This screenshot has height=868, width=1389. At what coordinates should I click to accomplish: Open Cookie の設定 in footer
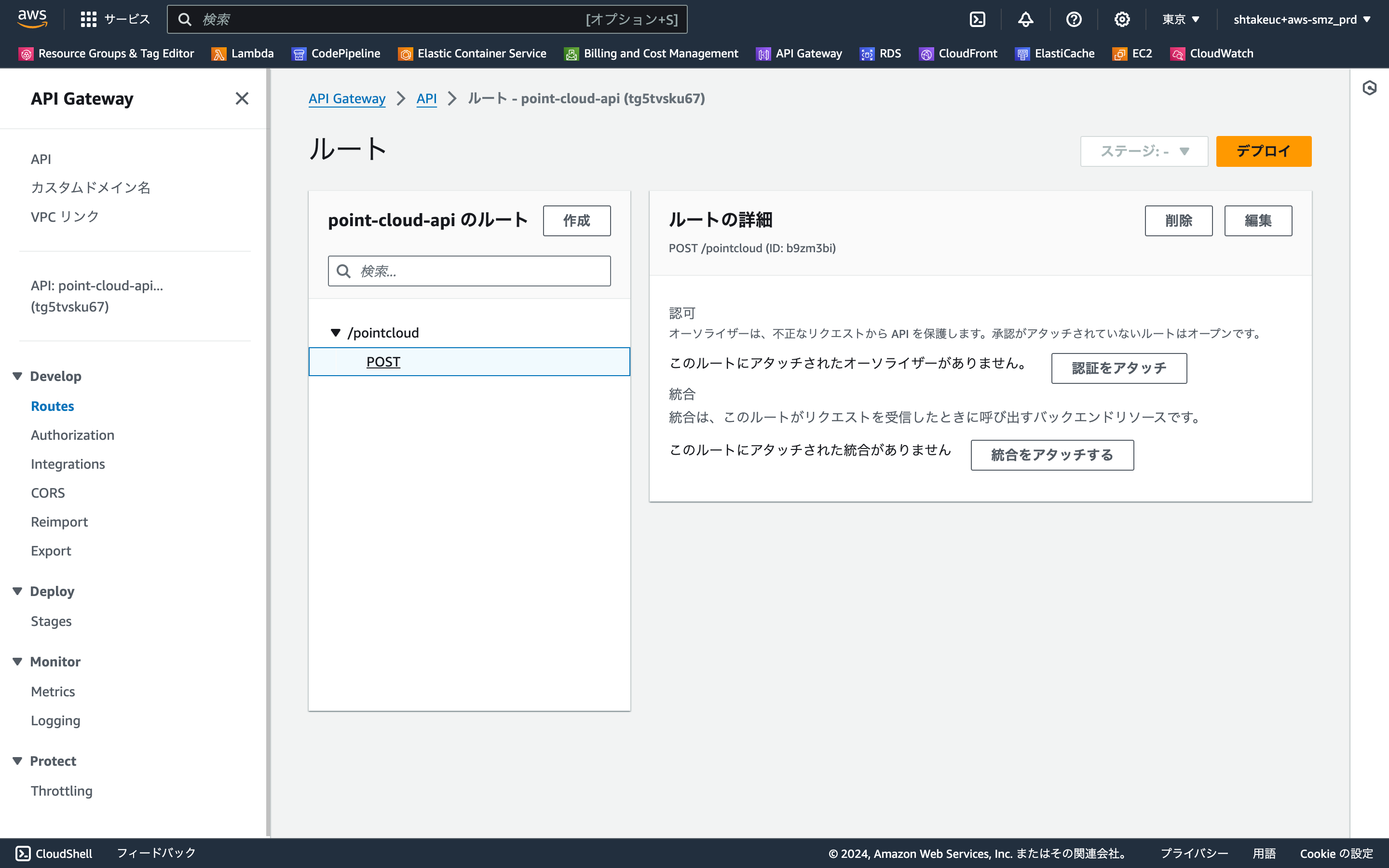click(1336, 854)
